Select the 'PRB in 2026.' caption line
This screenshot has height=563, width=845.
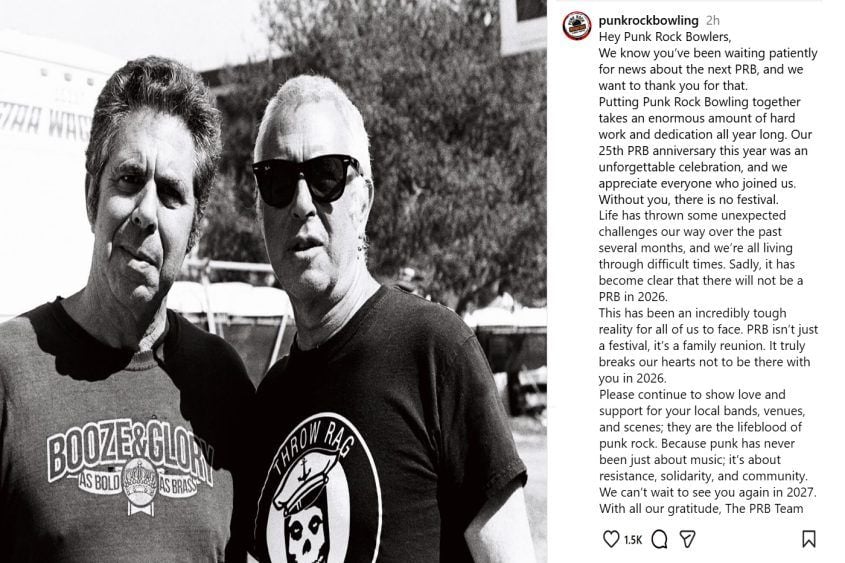click(x=633, y=297)
